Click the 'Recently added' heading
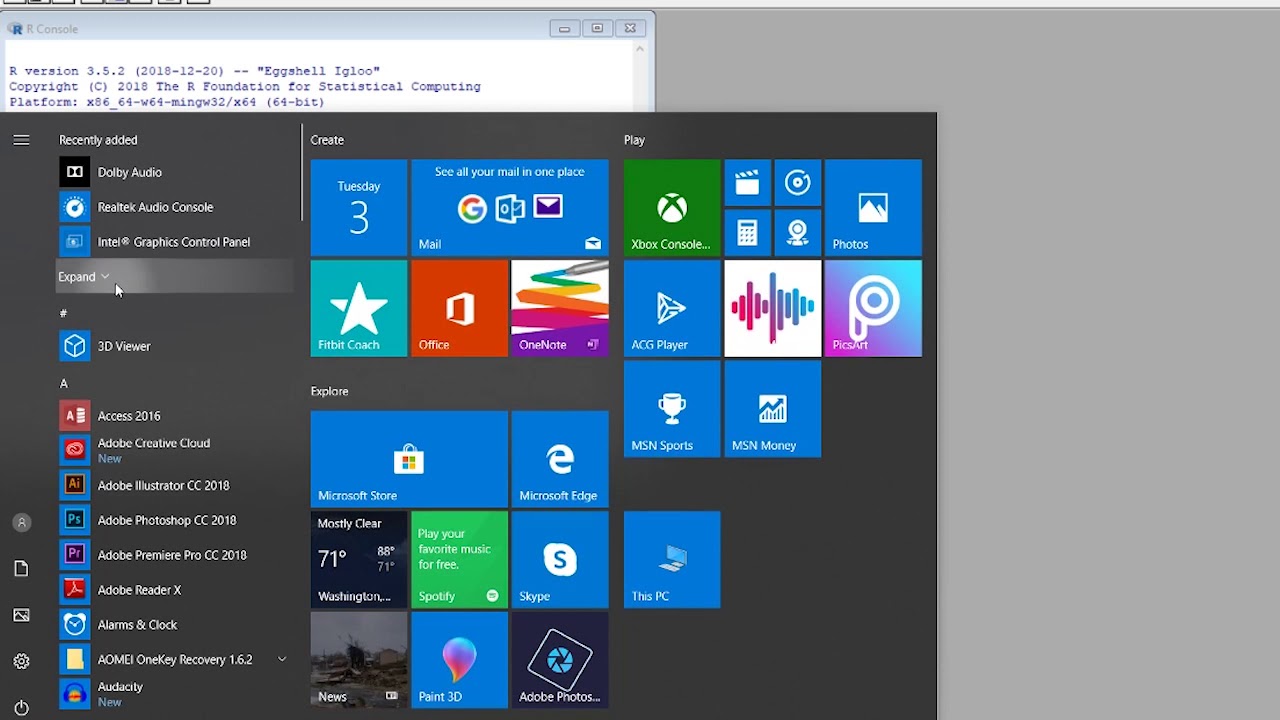The height and width of the screenshot is (720, 1280). tap(98, 140)
